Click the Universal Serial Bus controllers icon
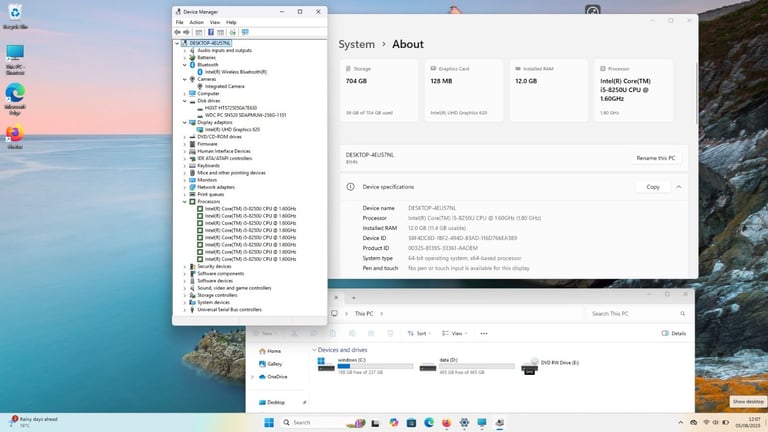 (x=192, y=310)
